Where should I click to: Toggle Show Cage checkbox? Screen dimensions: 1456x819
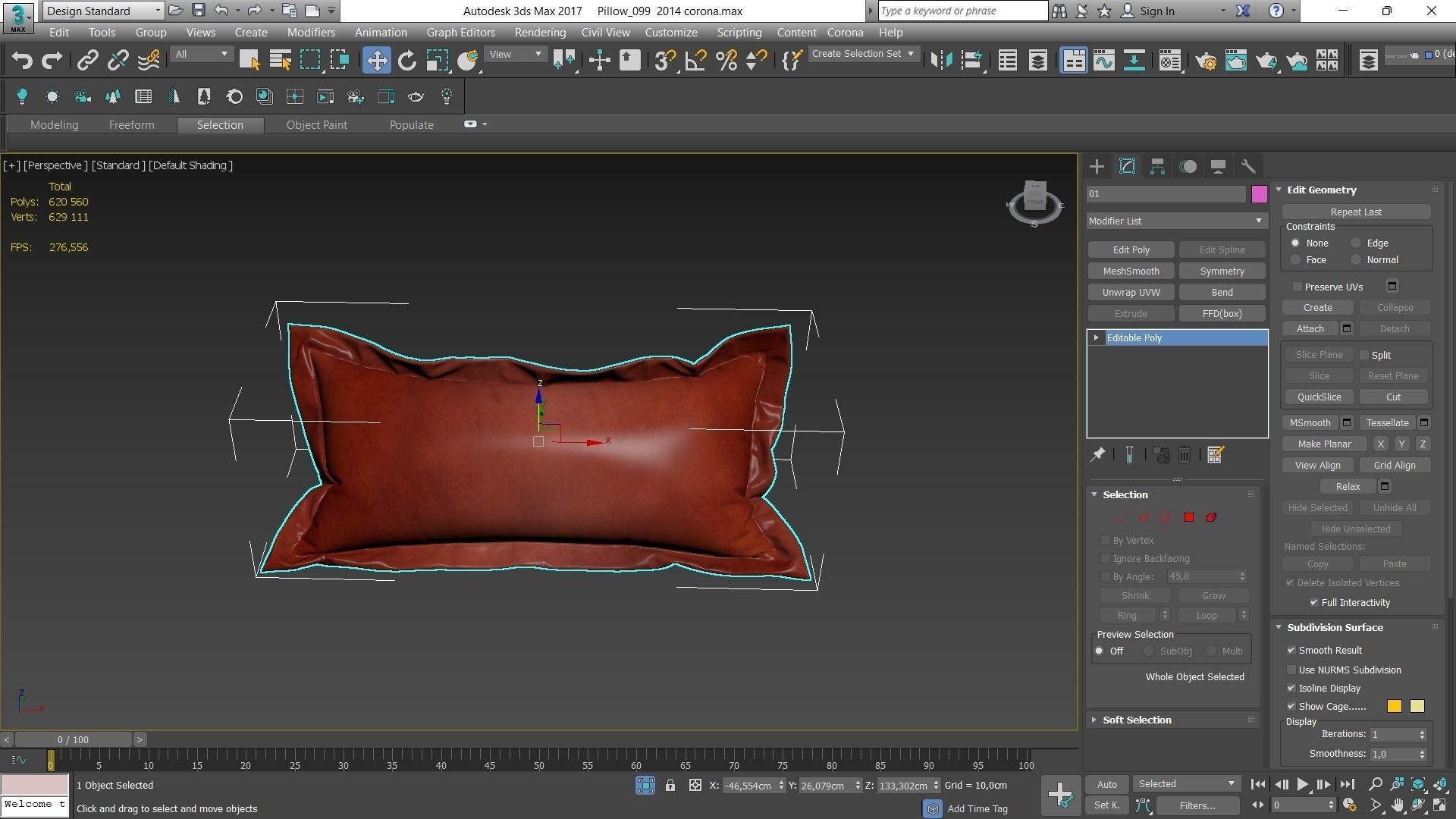[1291, 707]
